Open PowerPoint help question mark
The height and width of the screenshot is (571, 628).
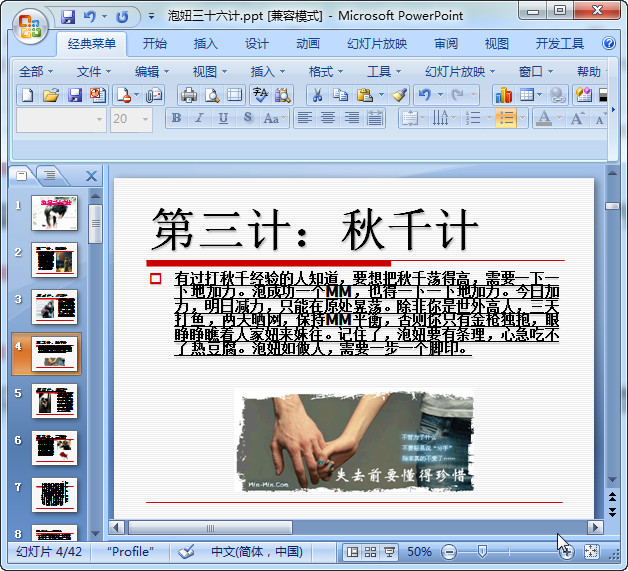tap(609, 43)
